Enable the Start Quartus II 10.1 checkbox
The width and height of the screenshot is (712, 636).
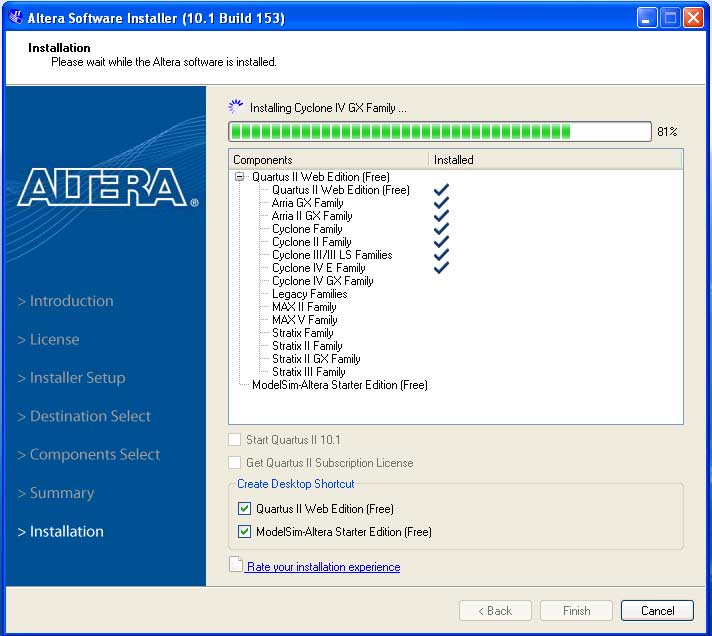(x=235, y=440)
